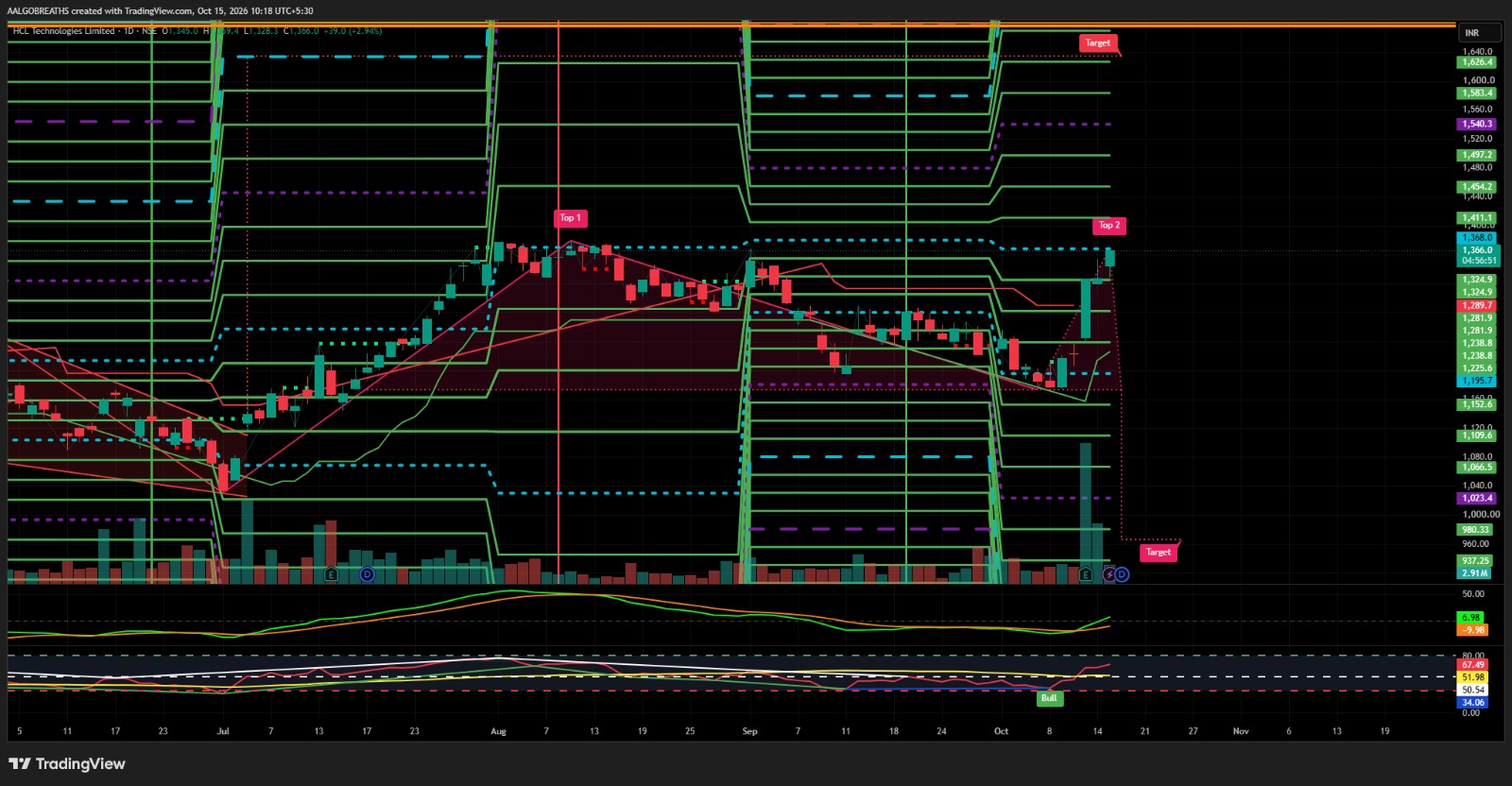
Task: Click the HCL Technologies Limited symbol legend
Action: click(64, 31)
